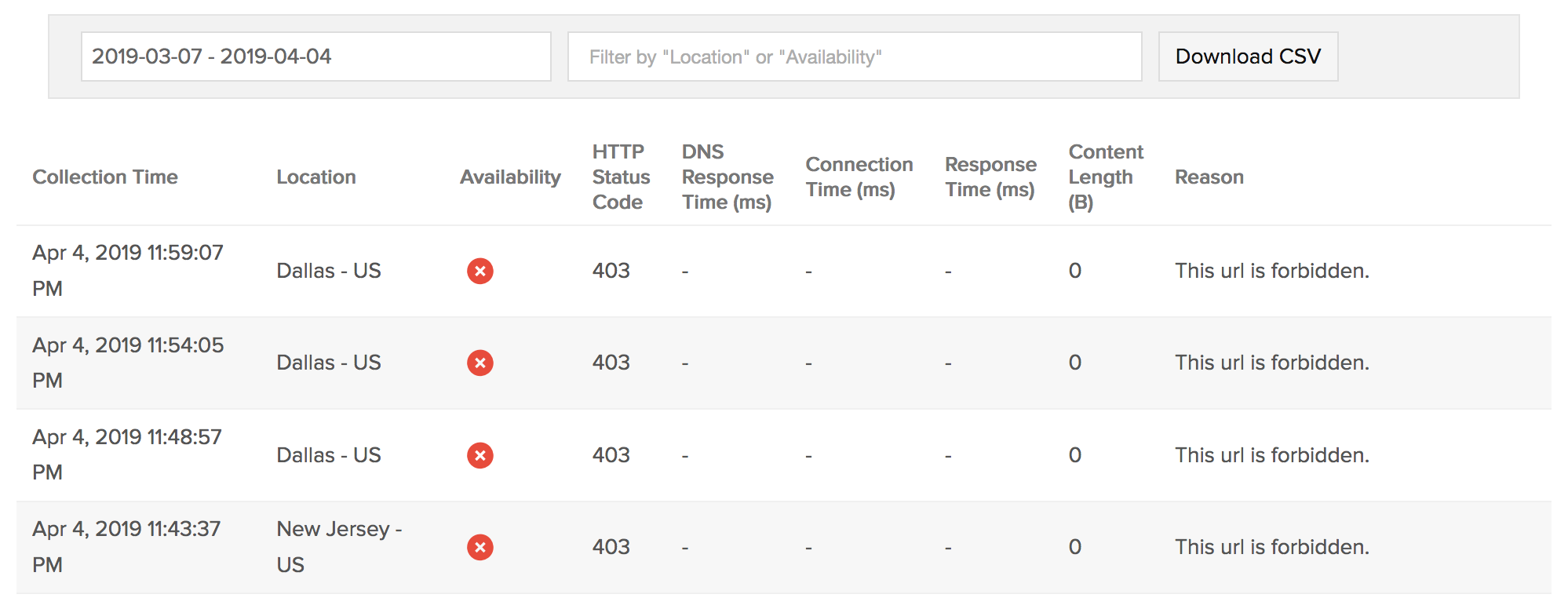Click the failure icon for 11:48:57 PM row
Viewport: 1568px width, 609px height.
[480, 455]
